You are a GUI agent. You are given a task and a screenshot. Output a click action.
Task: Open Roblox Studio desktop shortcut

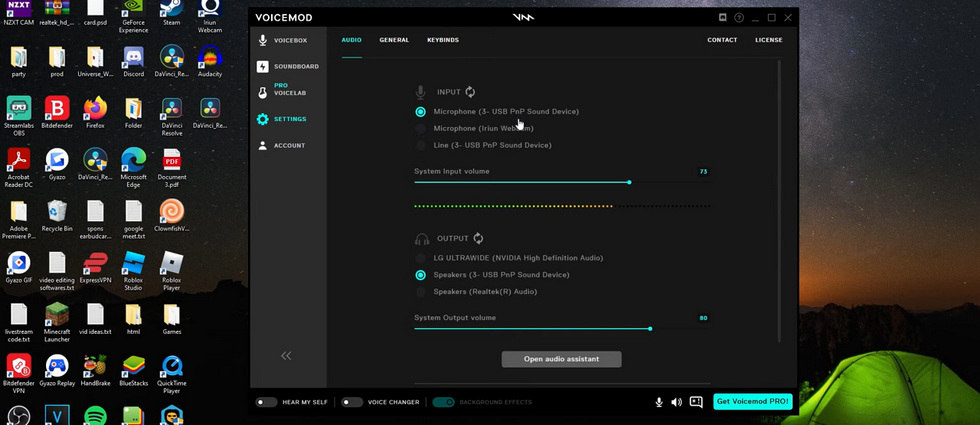click(133, 271)
